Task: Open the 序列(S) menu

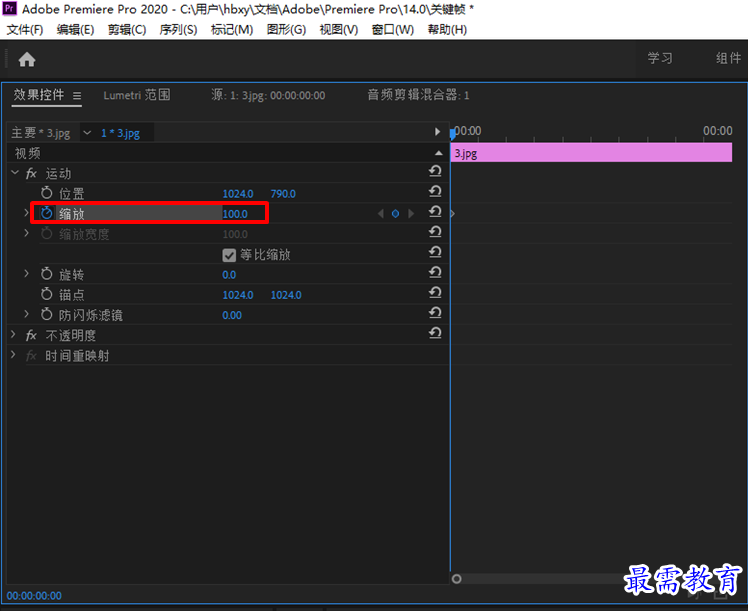Action: tap(178, 30)
